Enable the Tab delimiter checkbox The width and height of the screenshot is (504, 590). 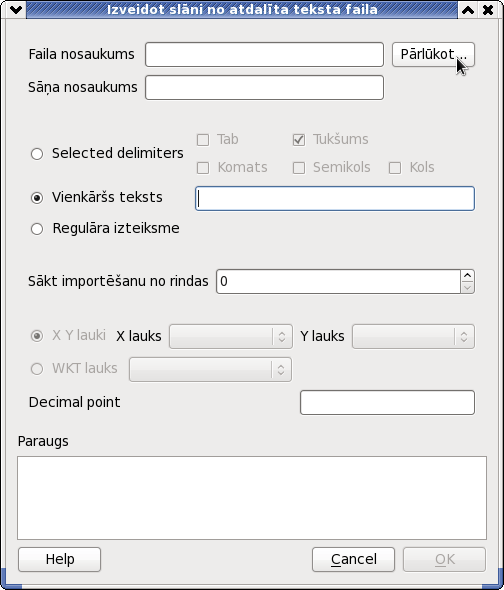point(203,140)
